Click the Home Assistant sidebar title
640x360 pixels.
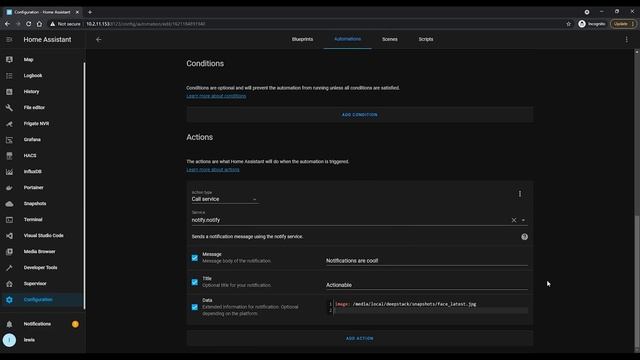(x=47, y=40)
